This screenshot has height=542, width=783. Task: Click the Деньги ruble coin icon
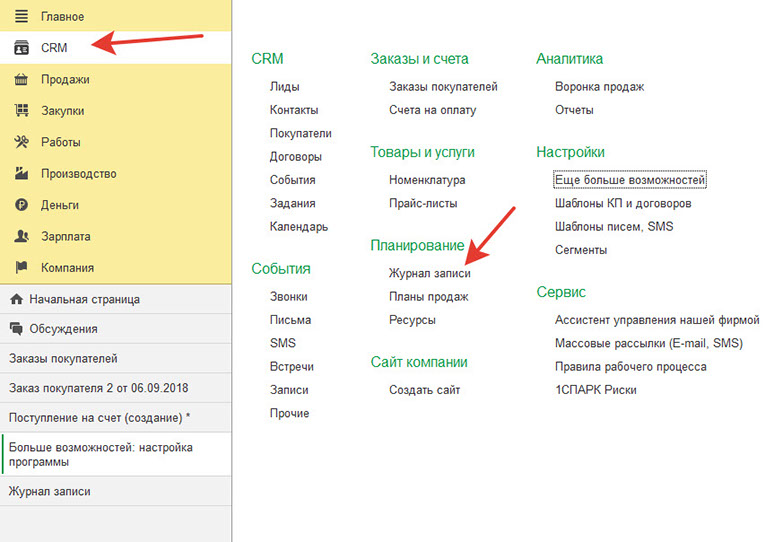[x=21, y=205]
